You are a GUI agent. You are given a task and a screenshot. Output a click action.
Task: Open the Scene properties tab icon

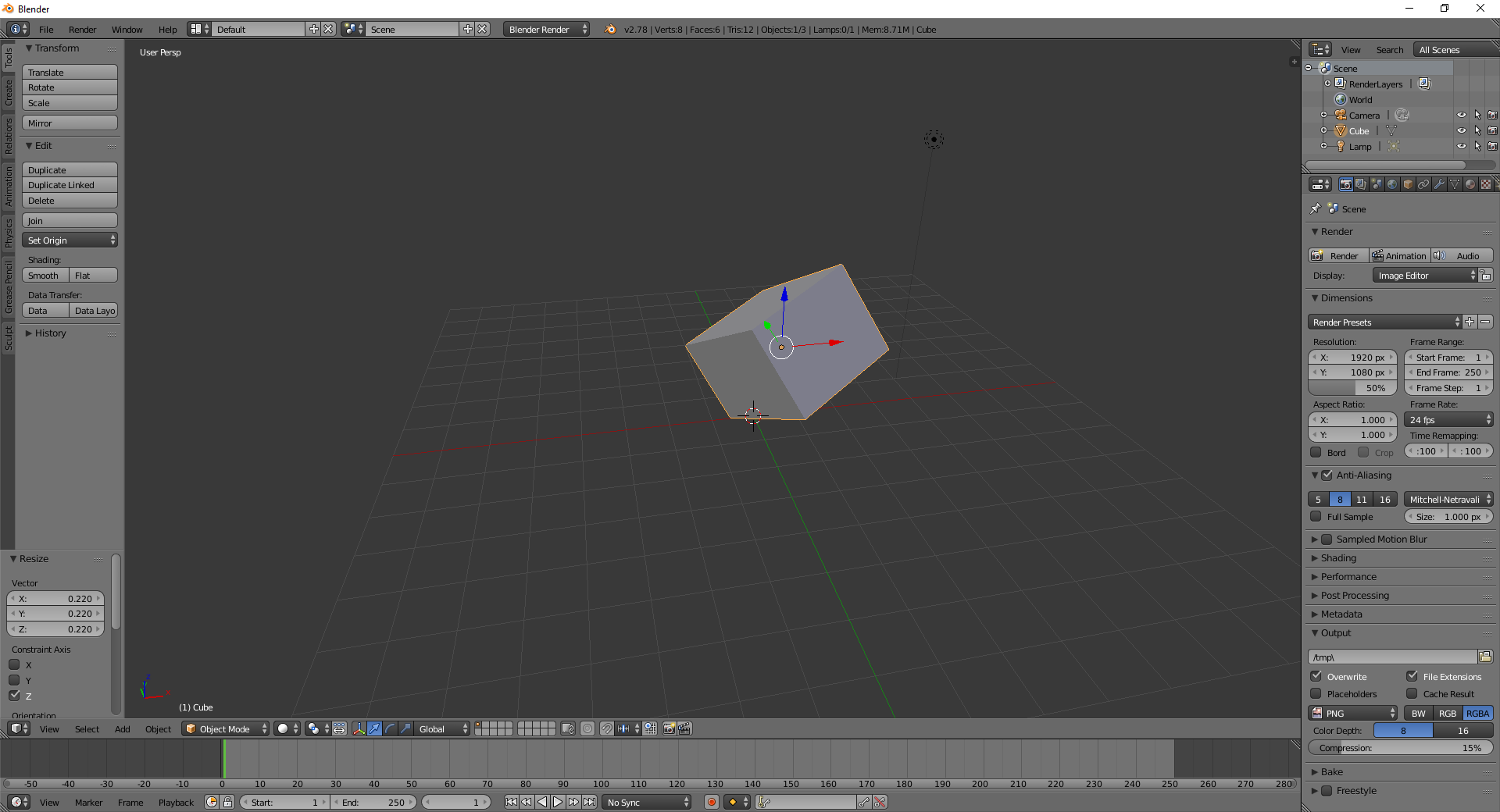(1377, 184)
